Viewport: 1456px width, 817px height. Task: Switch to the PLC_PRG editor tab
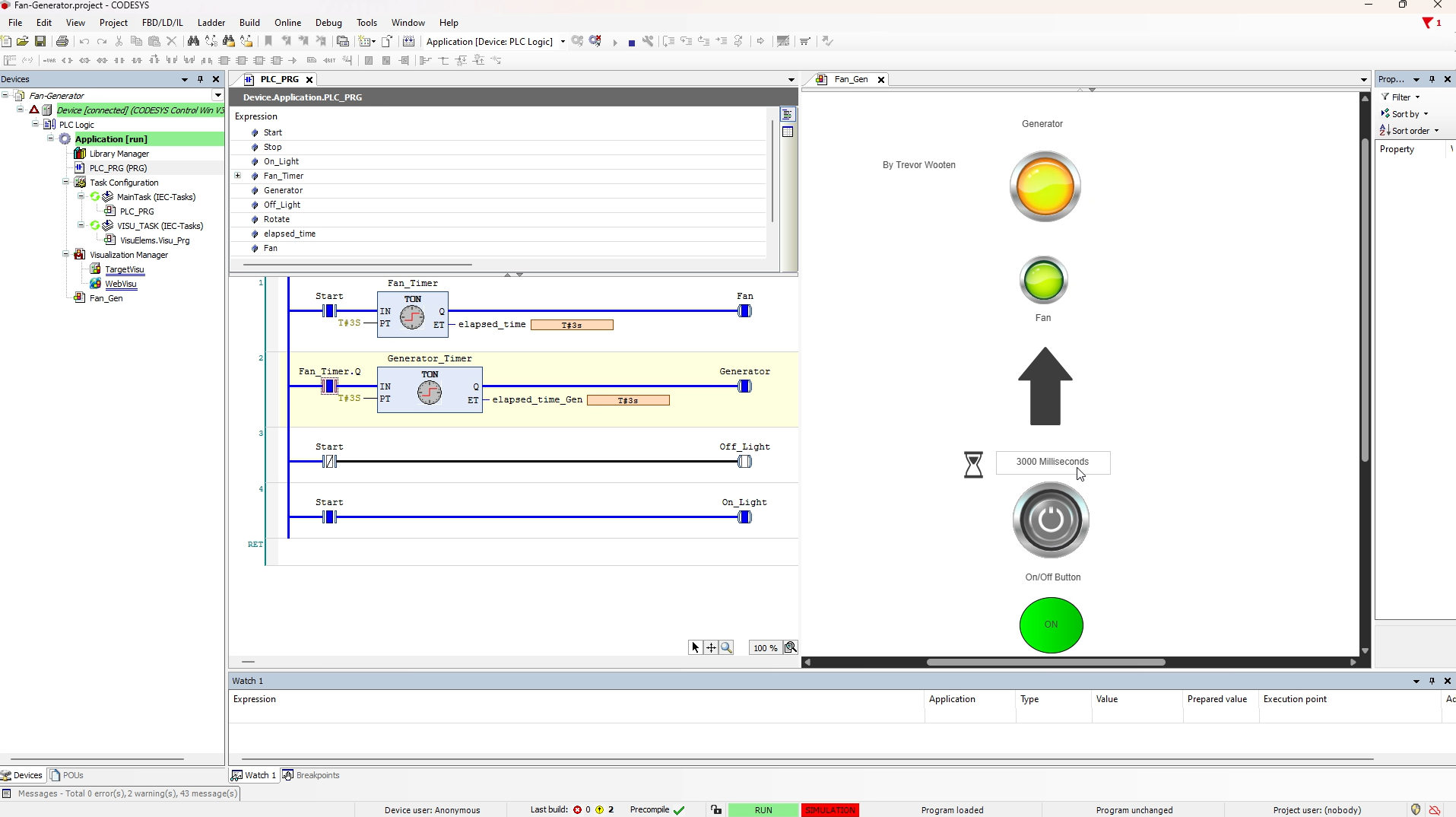279,79
